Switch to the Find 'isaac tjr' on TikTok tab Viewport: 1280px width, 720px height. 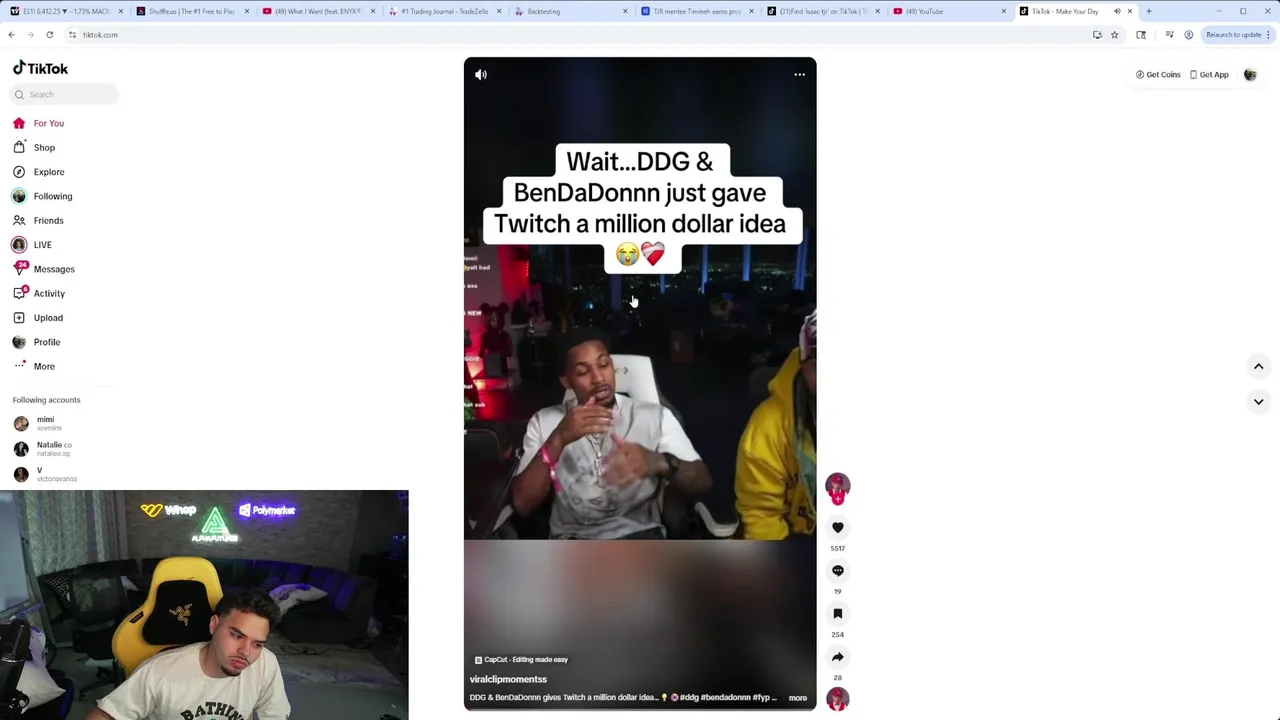[x=822, y=11]
